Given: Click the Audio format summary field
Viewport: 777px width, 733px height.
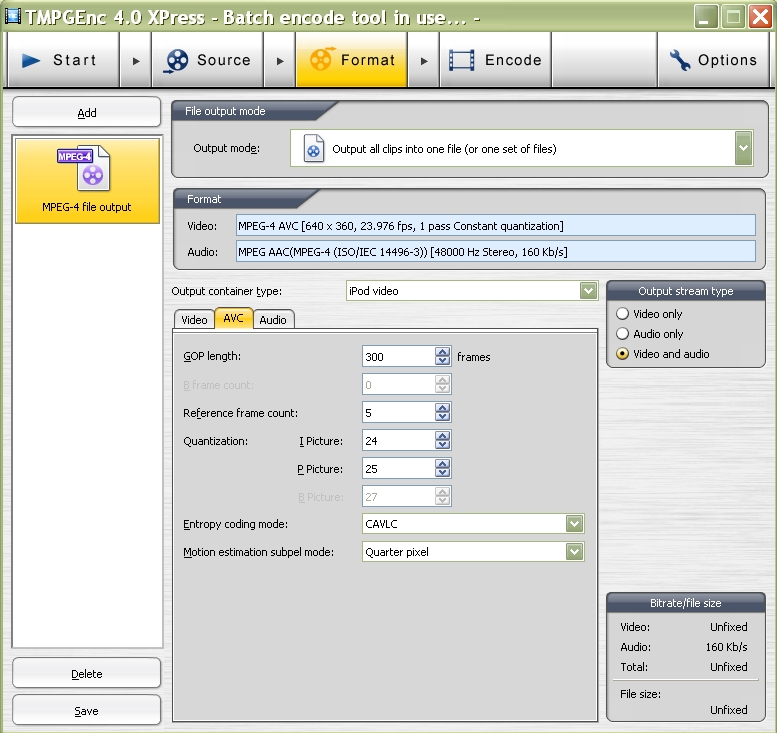Looking at the screenshot, I should pos(496,251).
